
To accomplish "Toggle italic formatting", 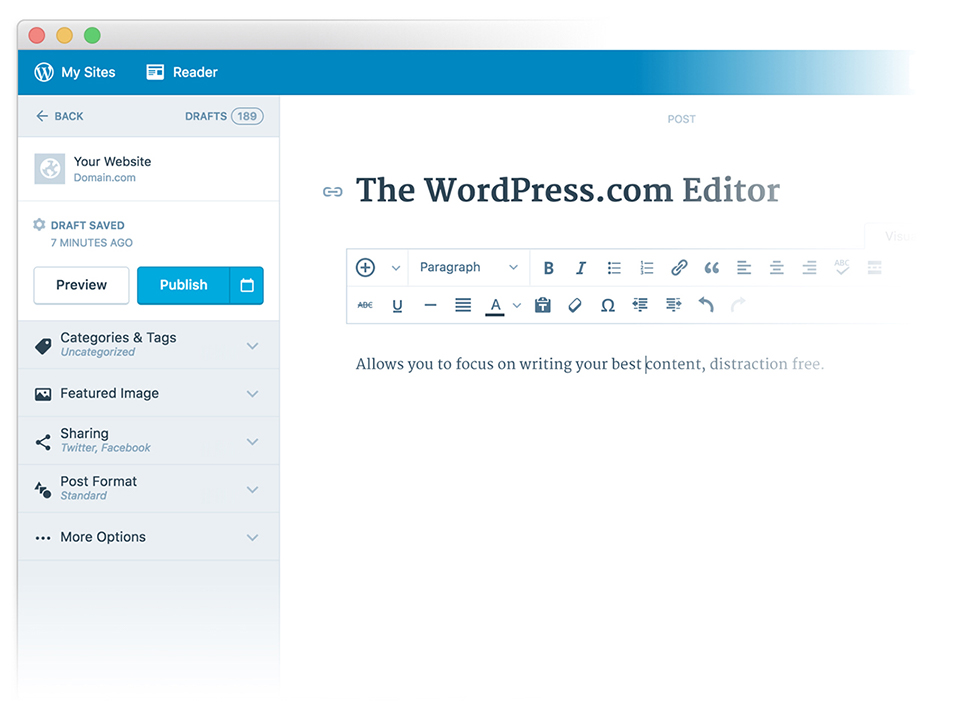I will point(581,268).
